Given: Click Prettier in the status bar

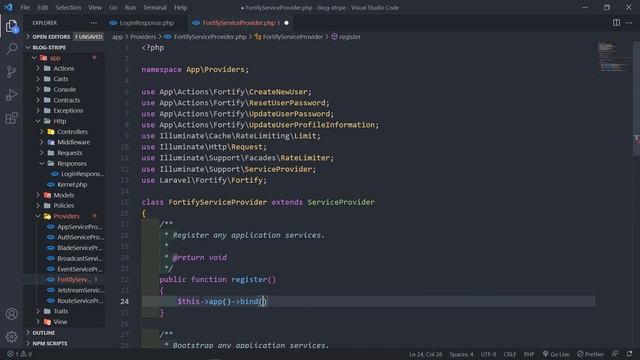Looking at the screenshot, I should [x=590, y=354].
